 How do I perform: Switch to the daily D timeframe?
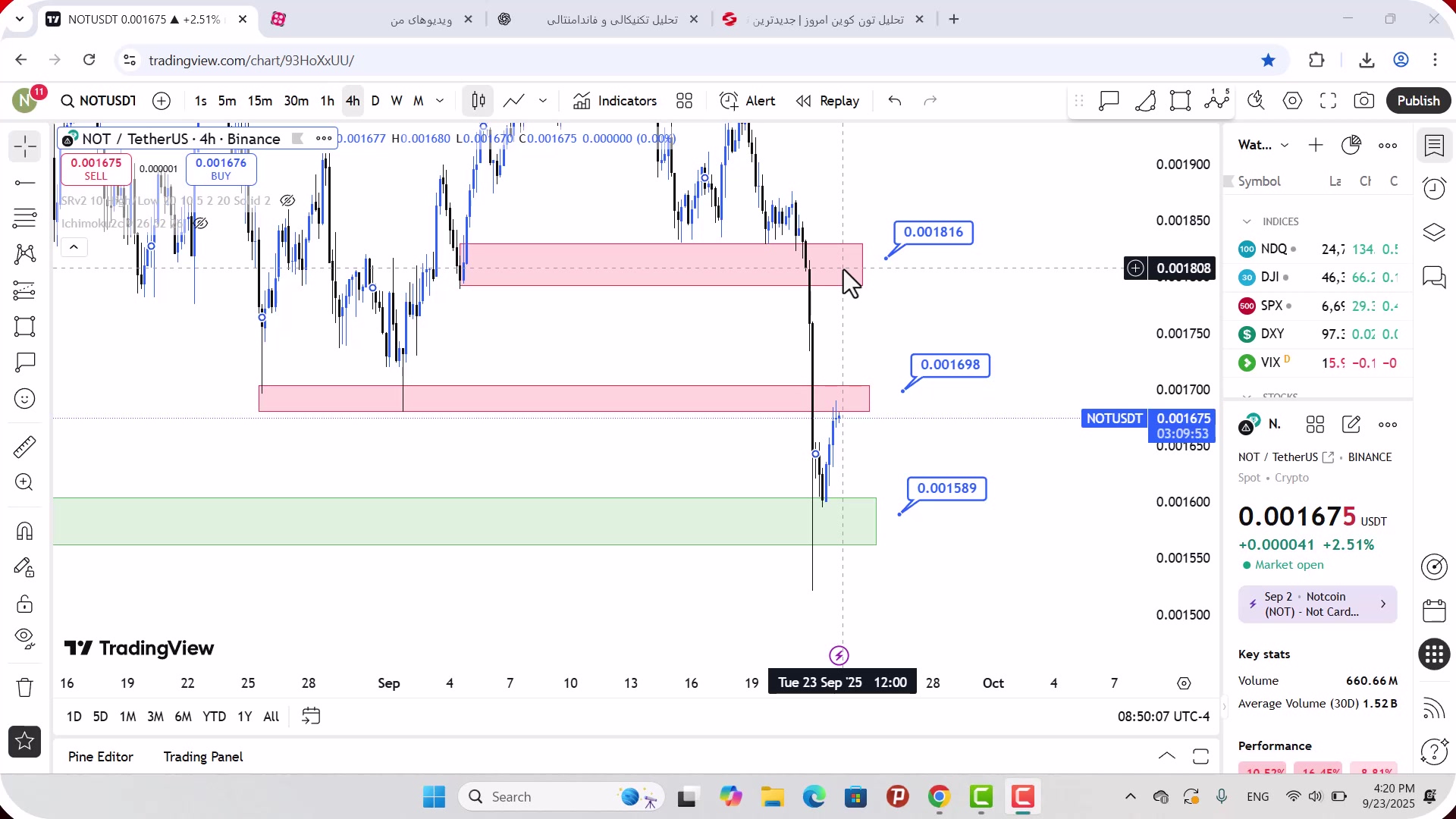(375, 101)
